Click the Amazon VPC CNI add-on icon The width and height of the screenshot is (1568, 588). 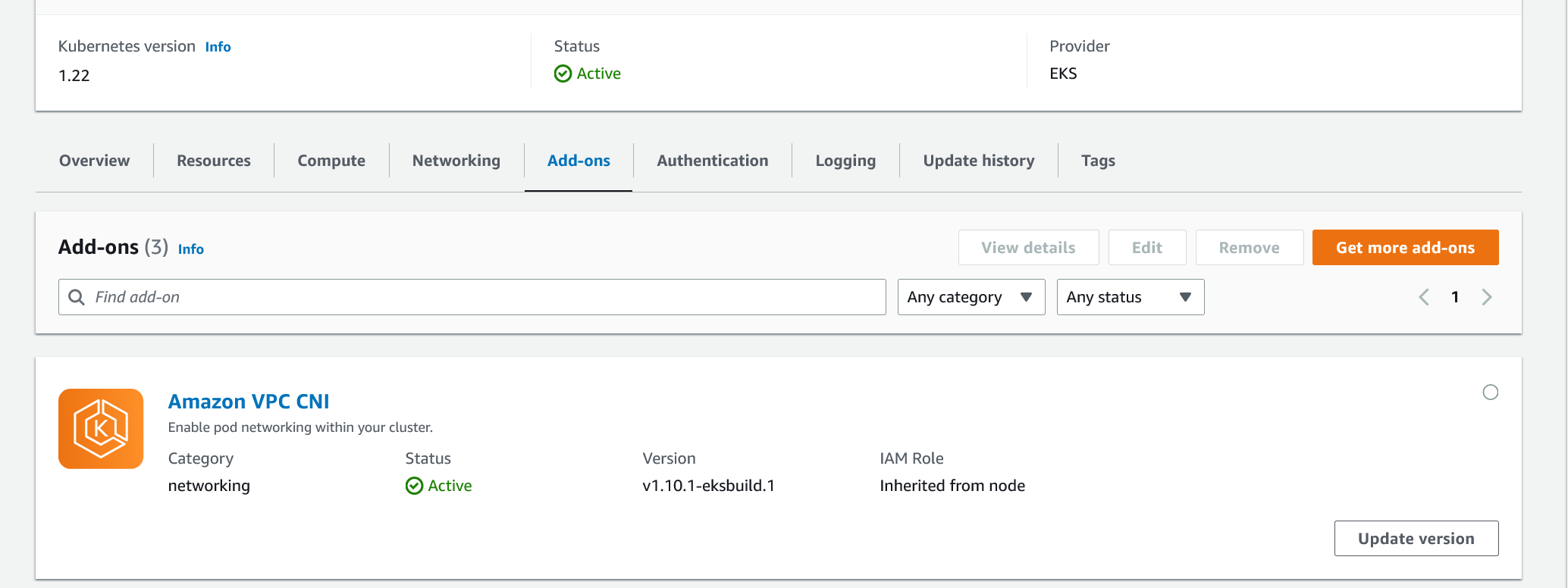click(x=101, y=429)
